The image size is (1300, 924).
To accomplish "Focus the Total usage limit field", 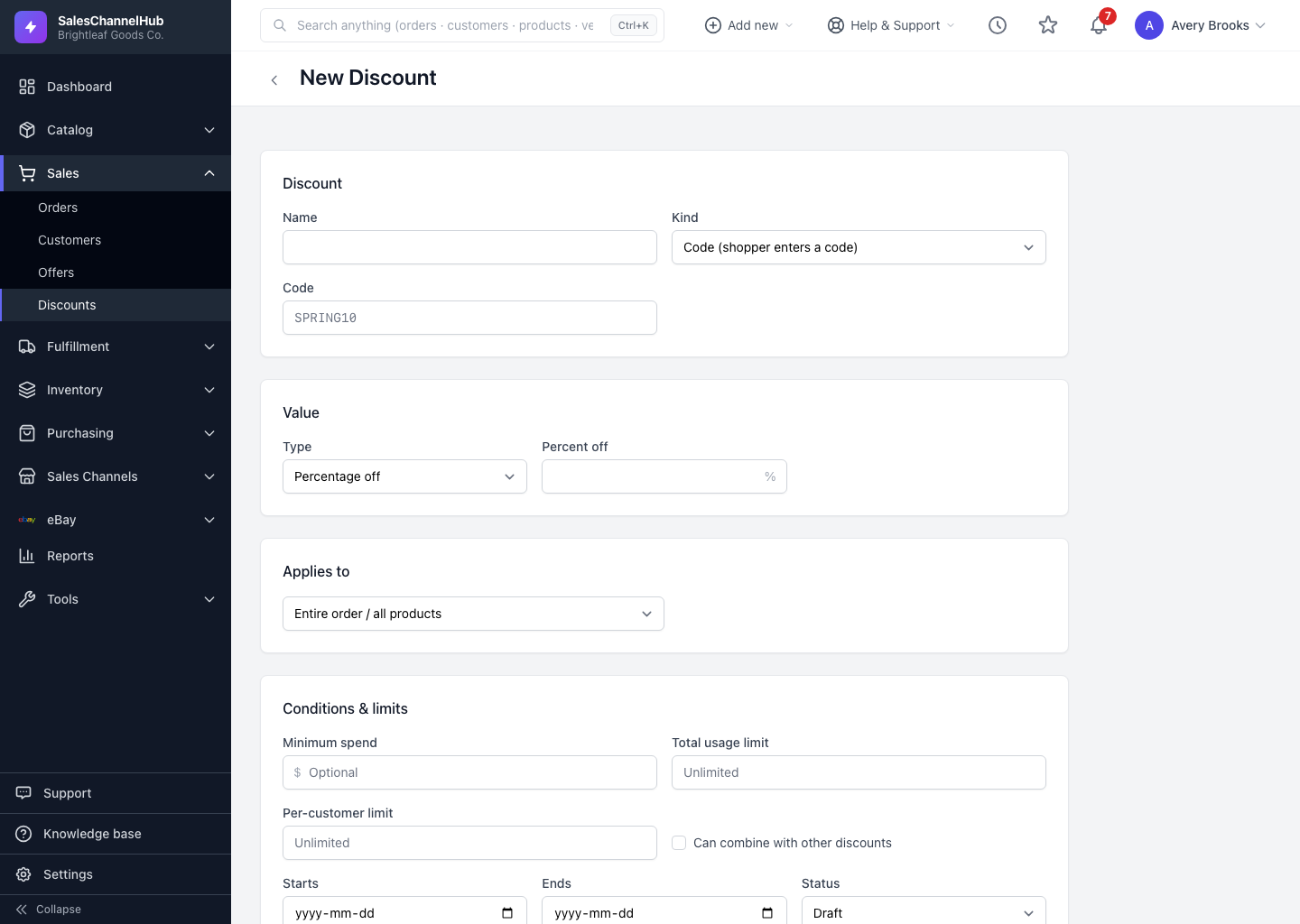I will tap(859, 772).
